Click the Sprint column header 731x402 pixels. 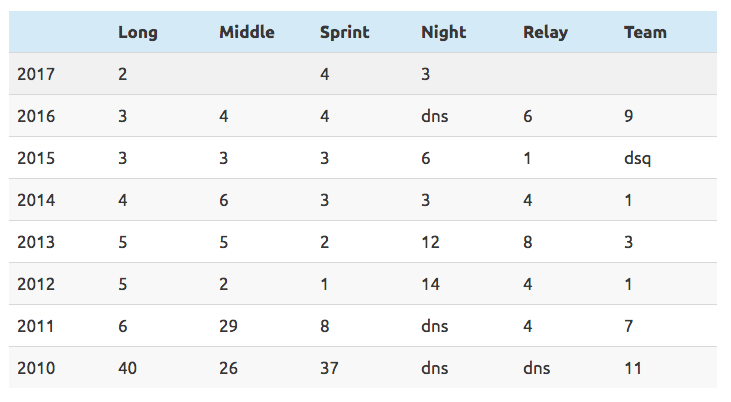[345, 32]
